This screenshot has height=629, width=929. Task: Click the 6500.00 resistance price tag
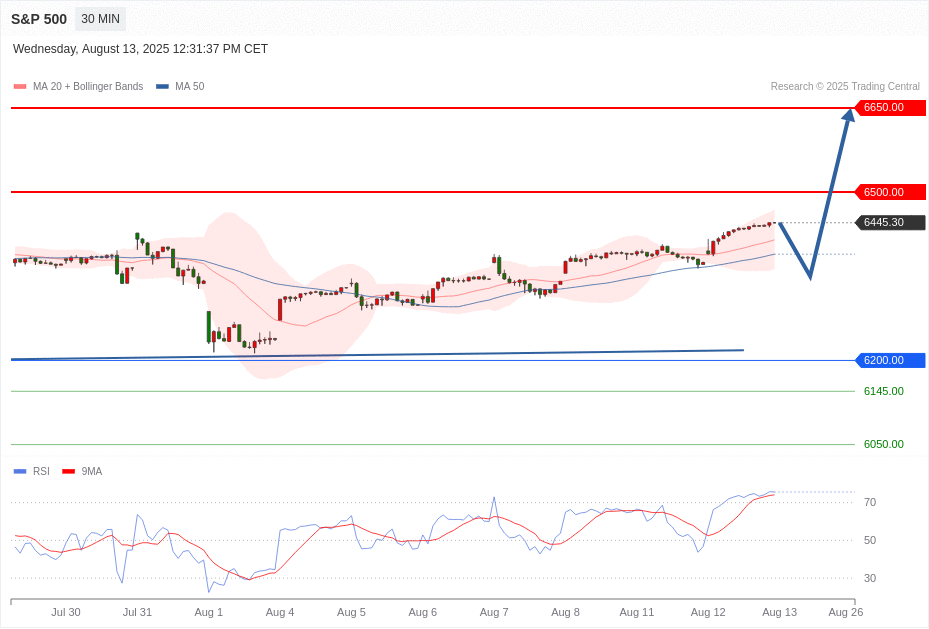coord(890,192)
